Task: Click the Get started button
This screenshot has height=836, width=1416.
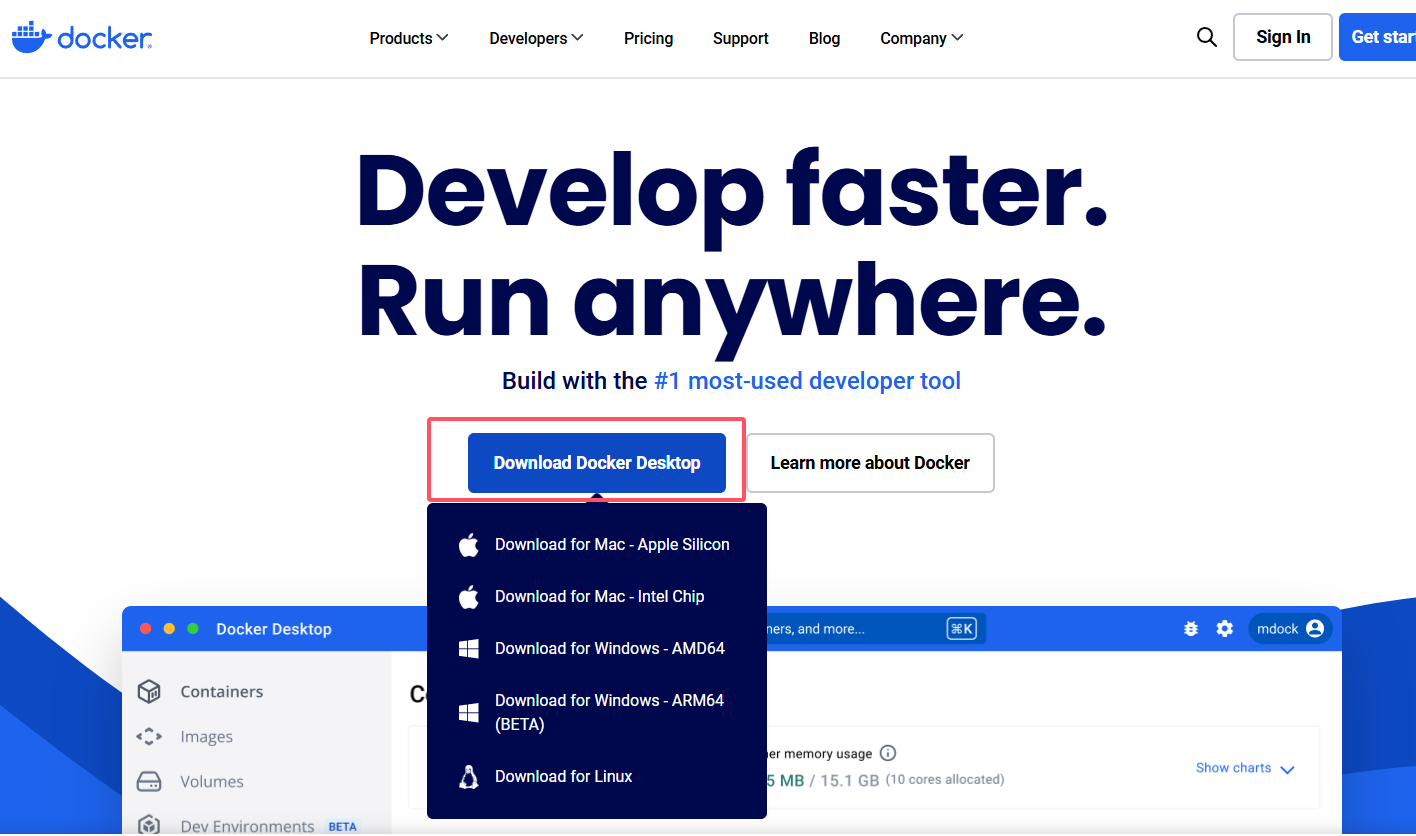Action: pos(1377,37)
